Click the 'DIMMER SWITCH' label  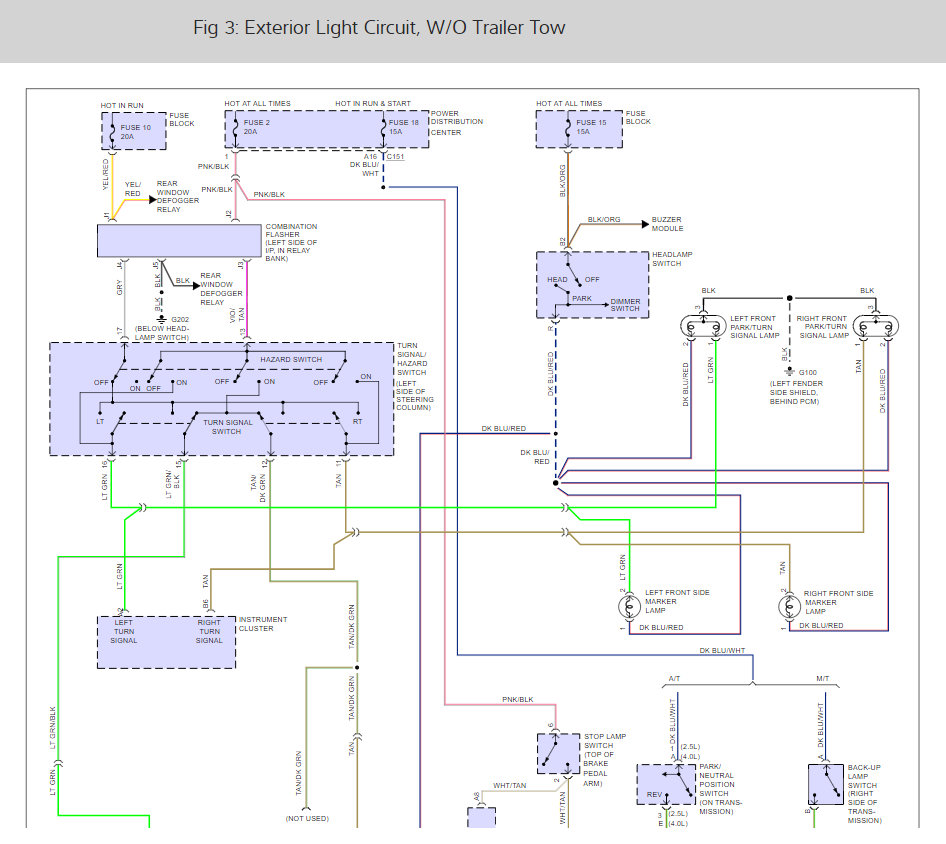(625, 305)
